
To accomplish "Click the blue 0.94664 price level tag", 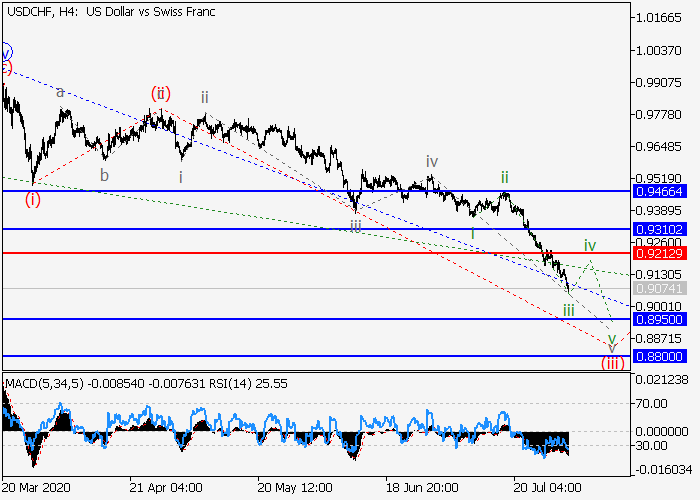I will pyautogui.click(x=663, y=190).
